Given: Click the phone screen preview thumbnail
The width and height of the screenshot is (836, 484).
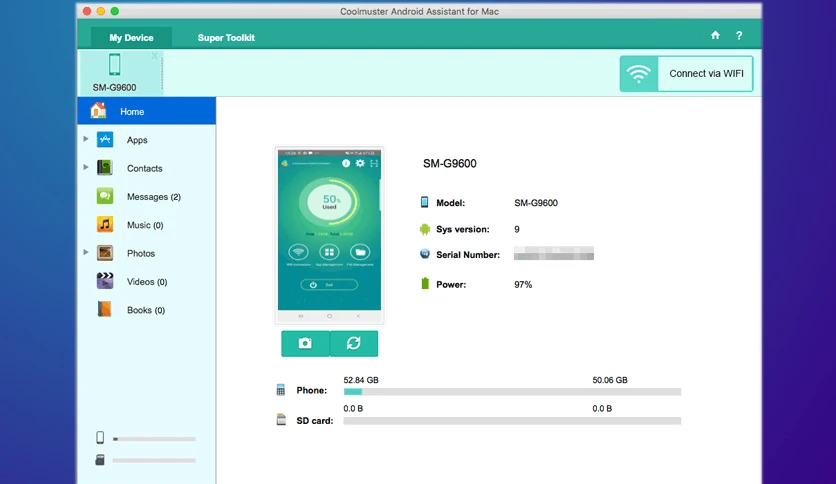Looking at the screenshot, I should [x=329, y=235].
